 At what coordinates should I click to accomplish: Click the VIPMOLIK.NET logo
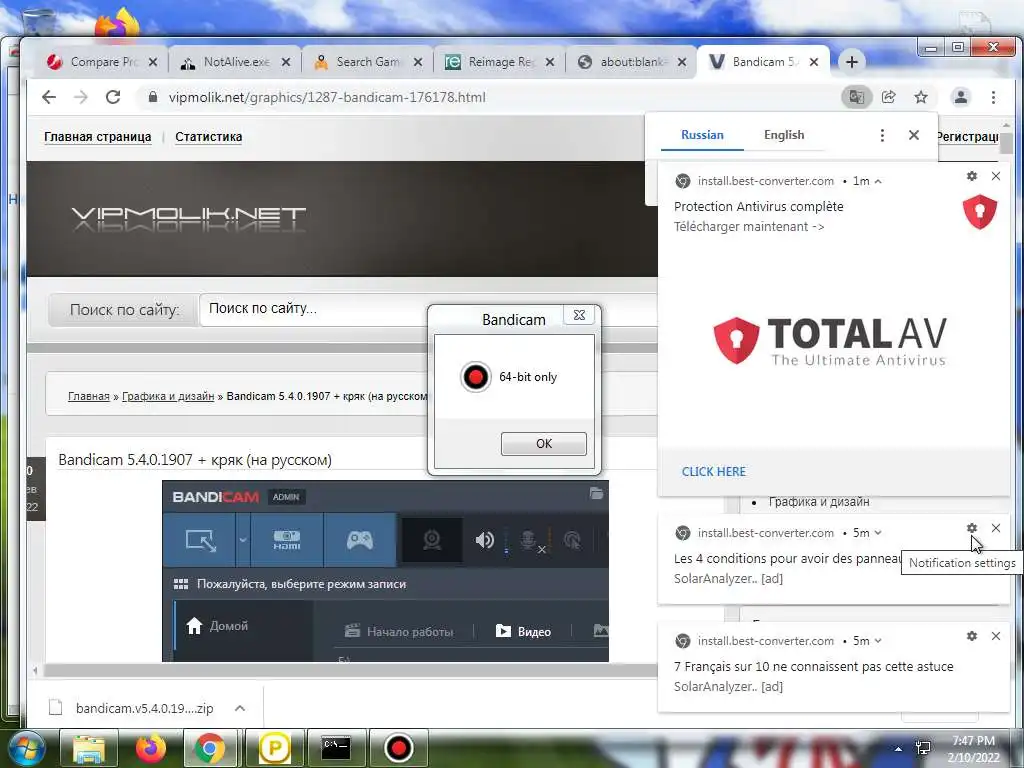point(188,218)
